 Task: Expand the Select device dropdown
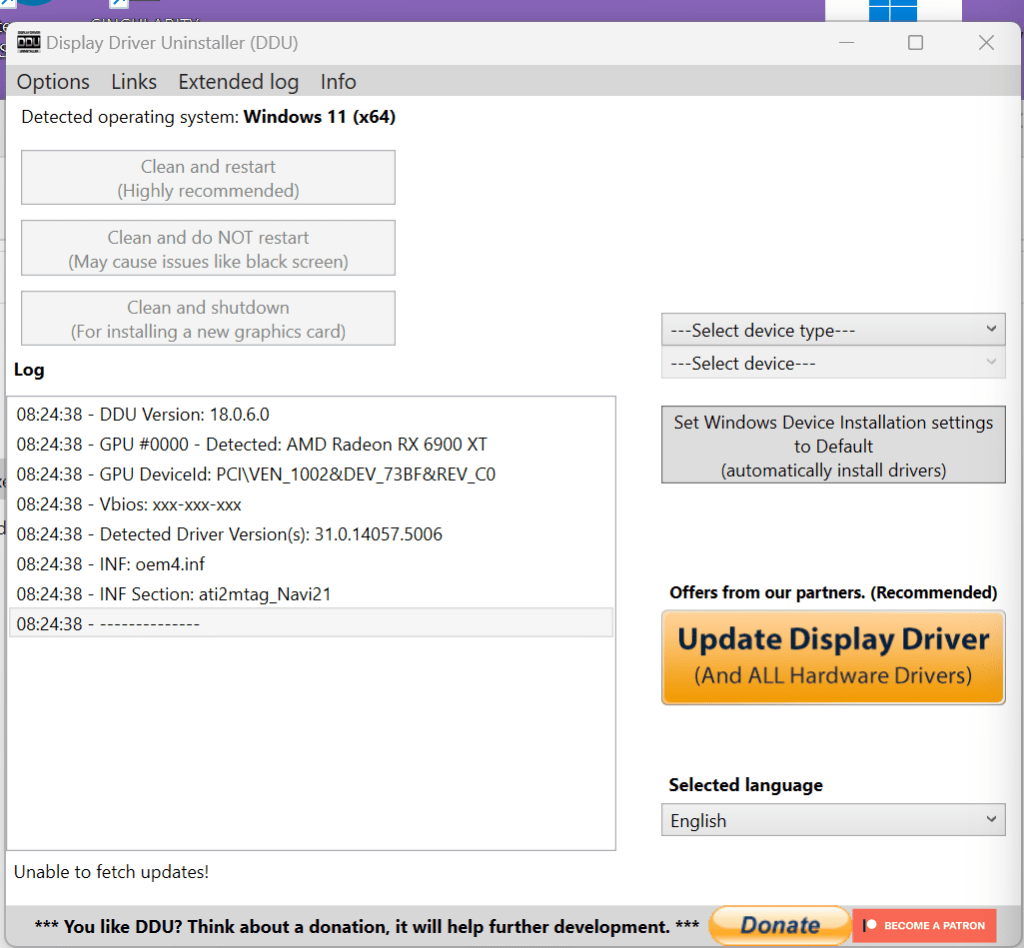(x=833, y=363)
